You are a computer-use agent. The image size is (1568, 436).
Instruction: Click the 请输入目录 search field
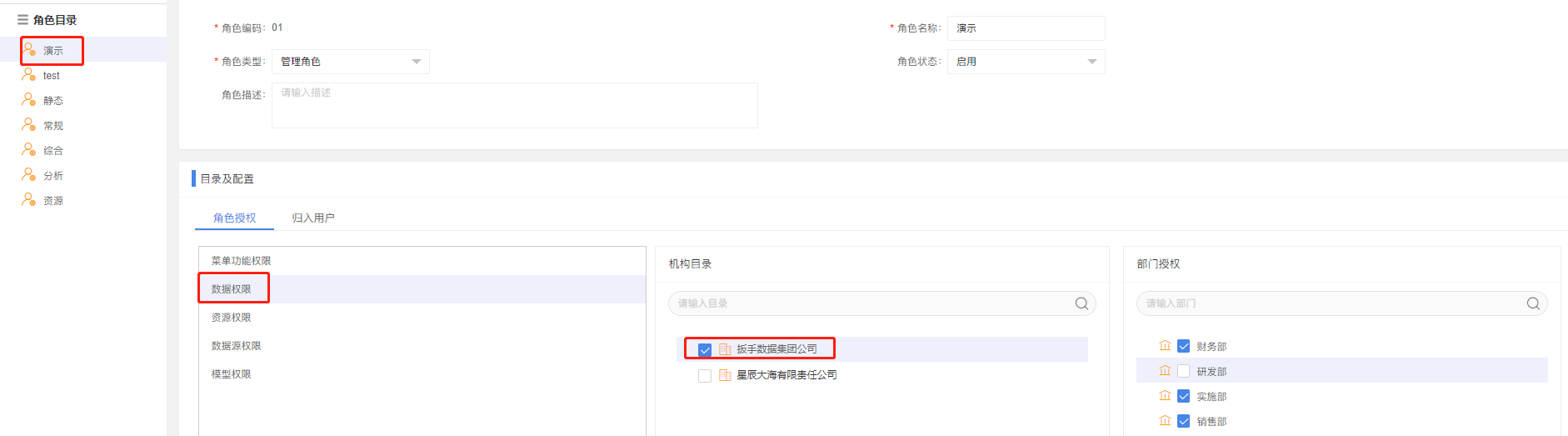click(x=882, y=303)
